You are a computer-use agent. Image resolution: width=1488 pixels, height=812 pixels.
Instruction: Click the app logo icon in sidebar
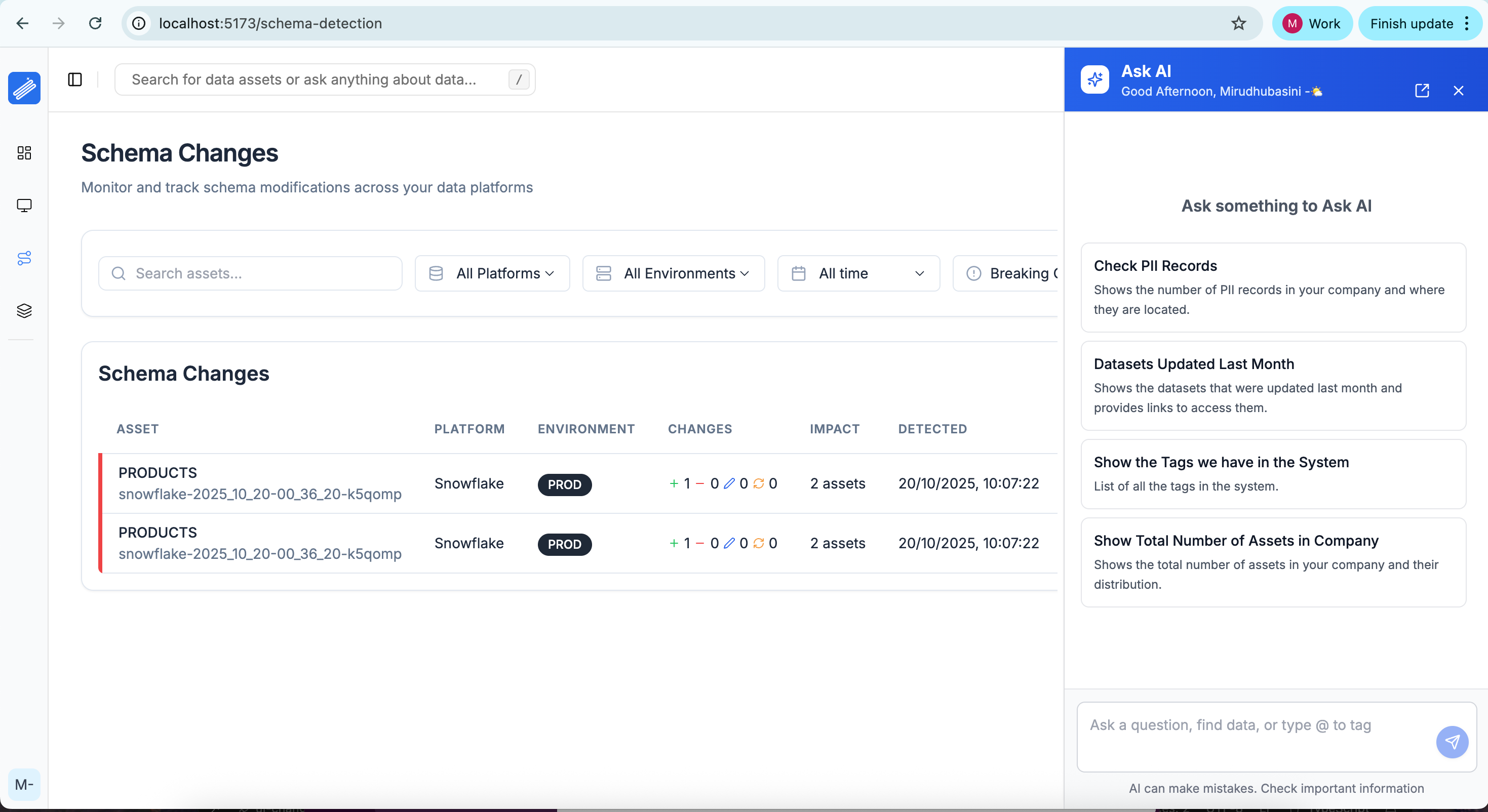[x=24, y=88]
